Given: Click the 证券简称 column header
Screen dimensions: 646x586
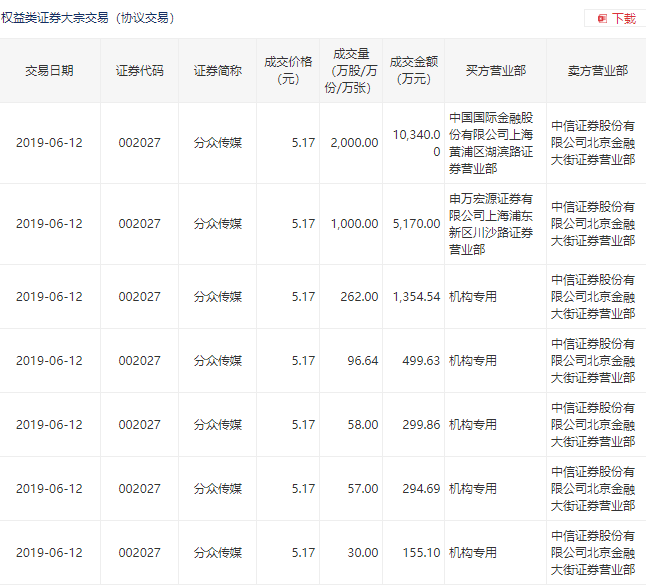Looking at the screenshot, I should pos(218,71).
